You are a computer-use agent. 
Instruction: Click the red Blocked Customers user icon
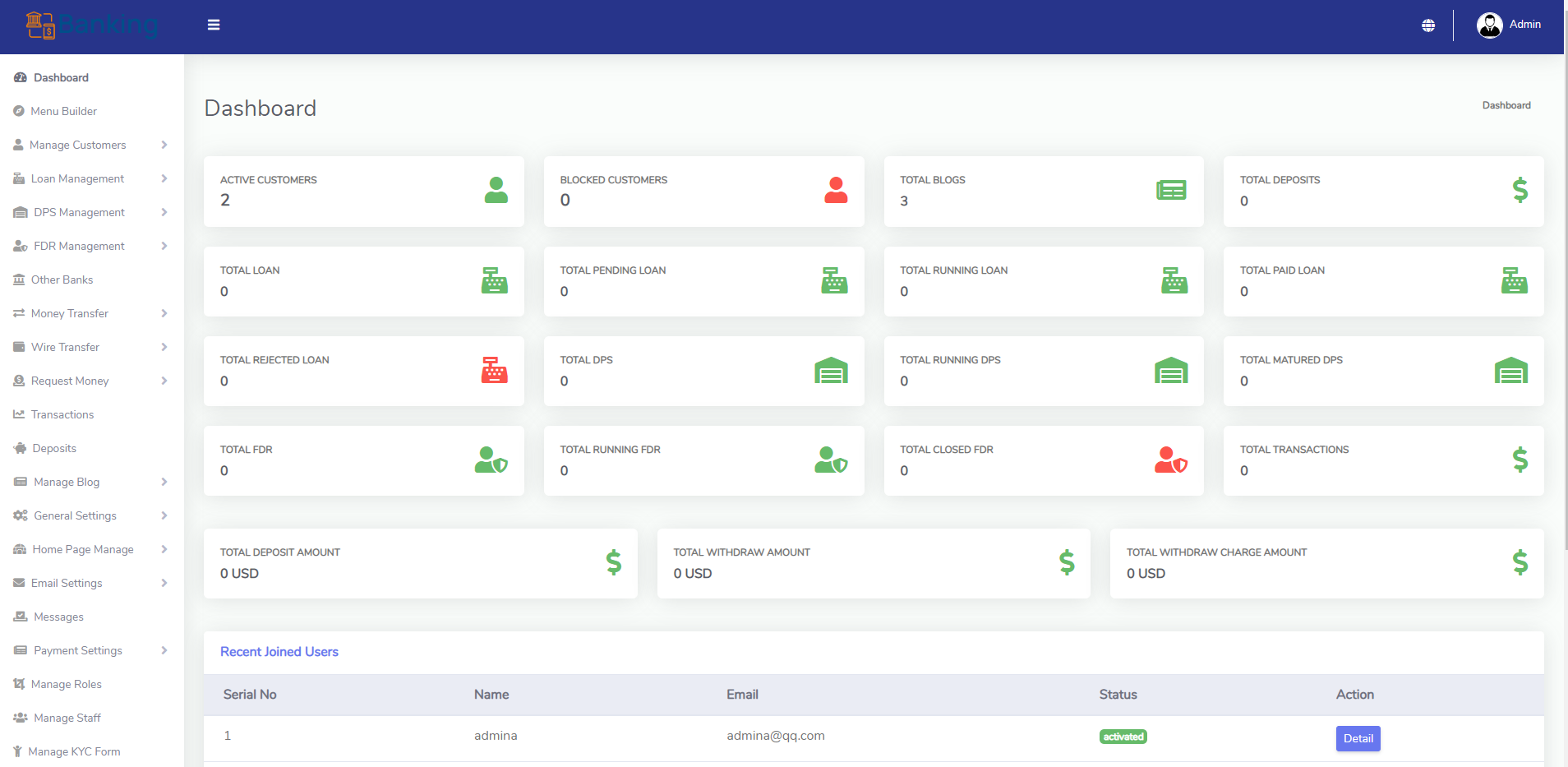836,191
